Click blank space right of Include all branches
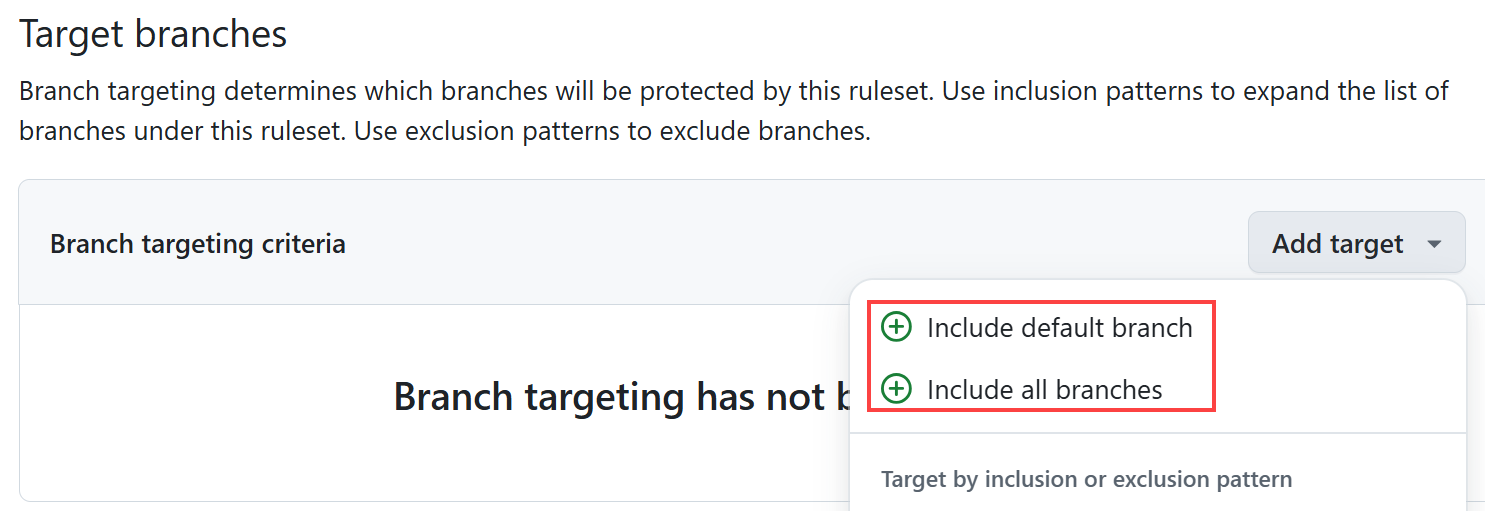The image size is (1485, 511). click(x=1330, y=390)
